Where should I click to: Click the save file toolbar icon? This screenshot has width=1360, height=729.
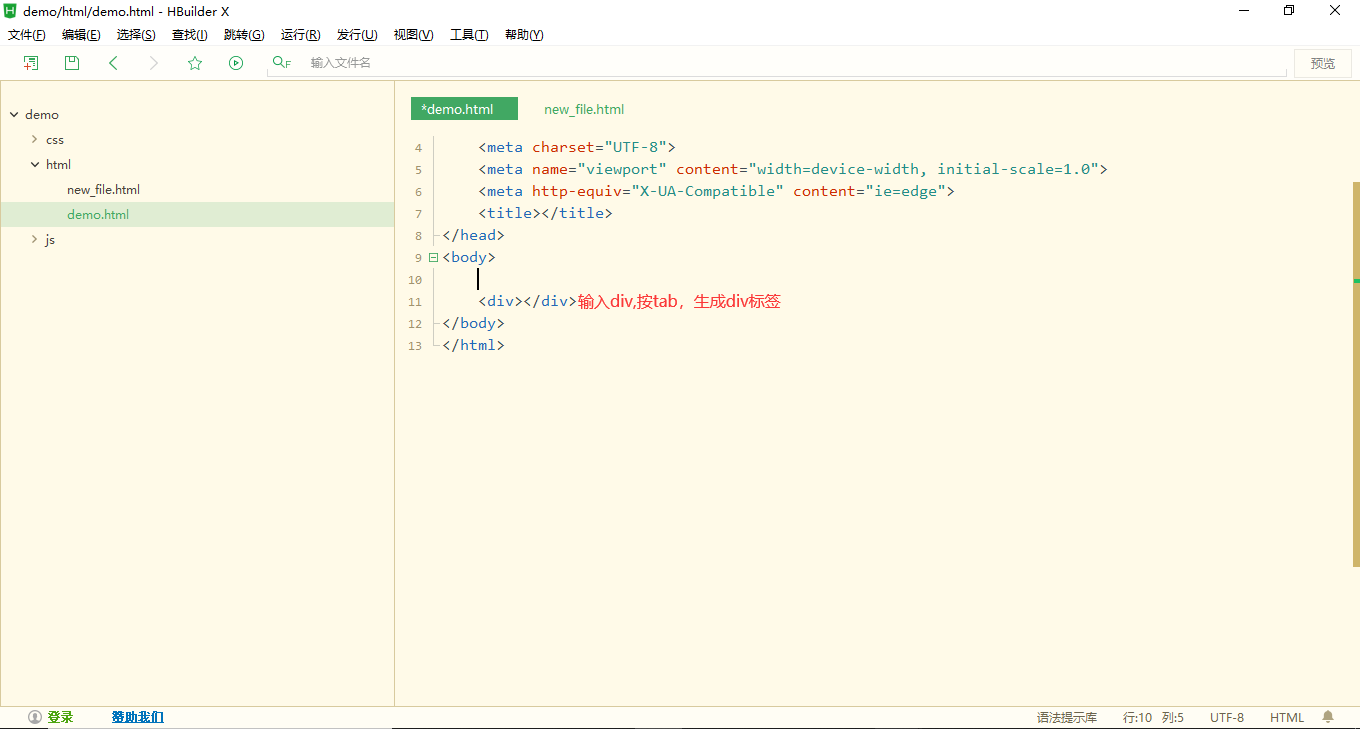coord(72,63)
